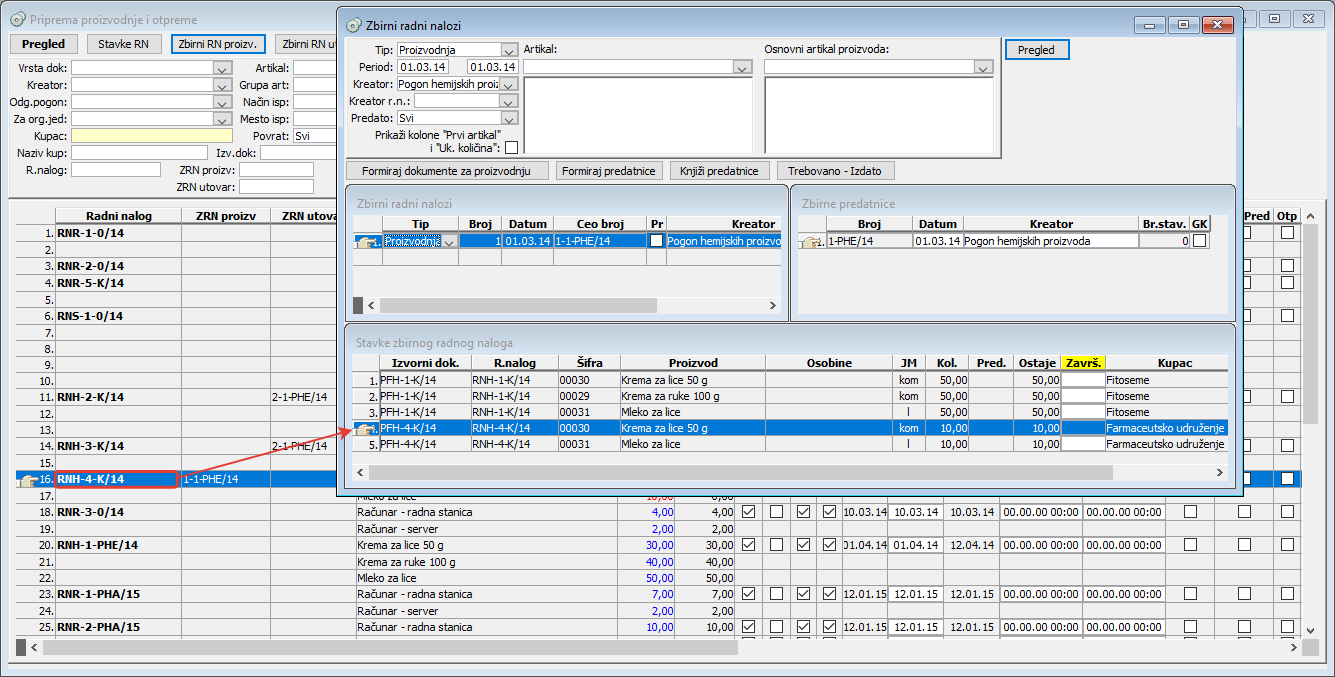Click Formiraj dokumente za proizvodnju
The height and width of the screenshot is (677, 1335).
[x=447, y=171]
